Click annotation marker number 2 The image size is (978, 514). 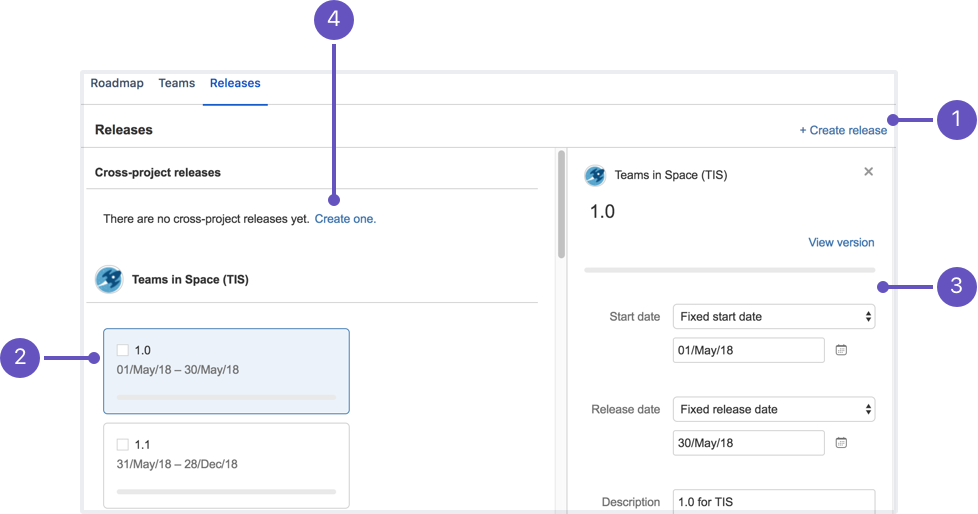[x=20, y=357]
